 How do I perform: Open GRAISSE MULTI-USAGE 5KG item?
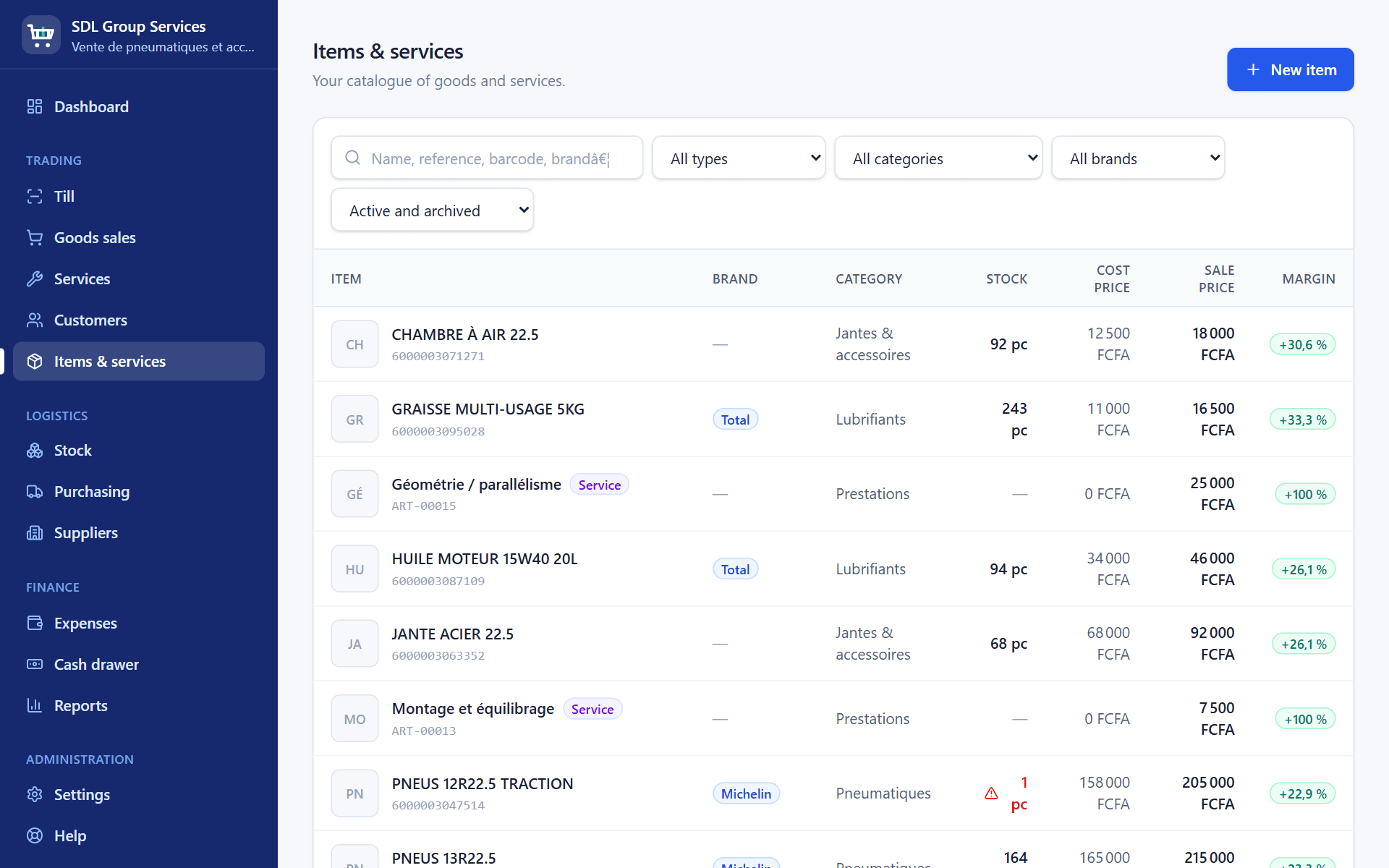click(x=488, y=409)
